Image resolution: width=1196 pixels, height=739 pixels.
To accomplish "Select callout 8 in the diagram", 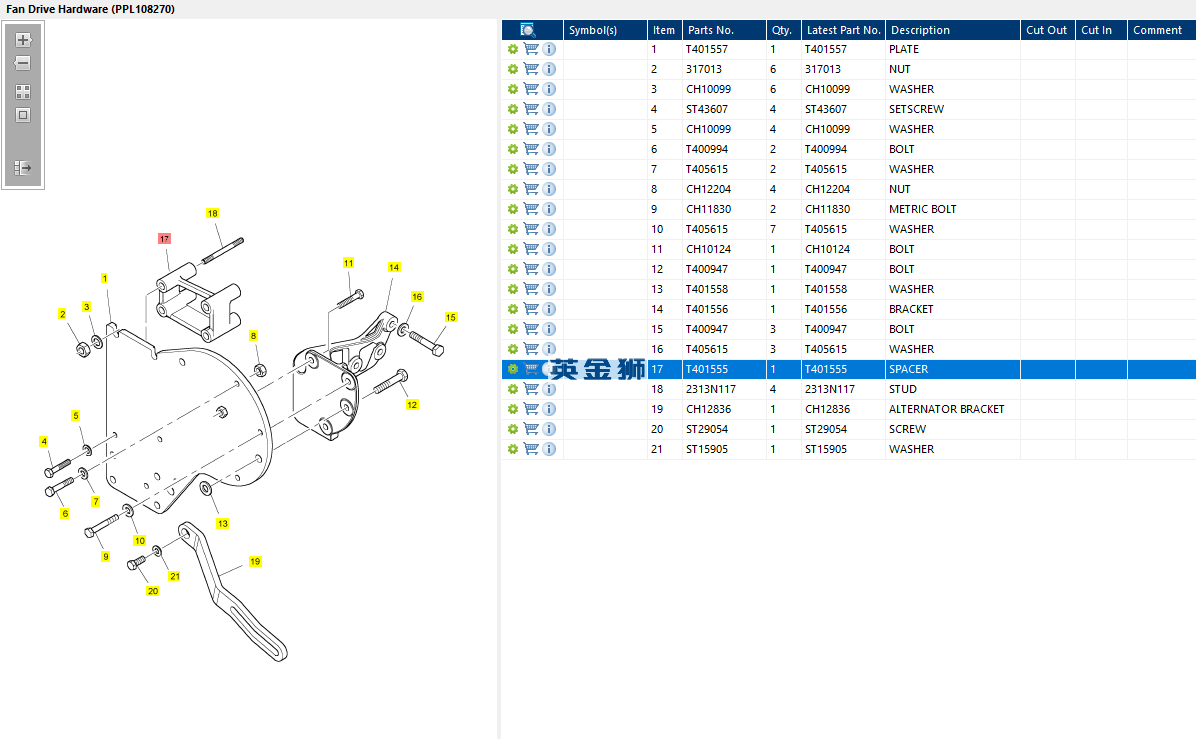I will tap(253, 336).
